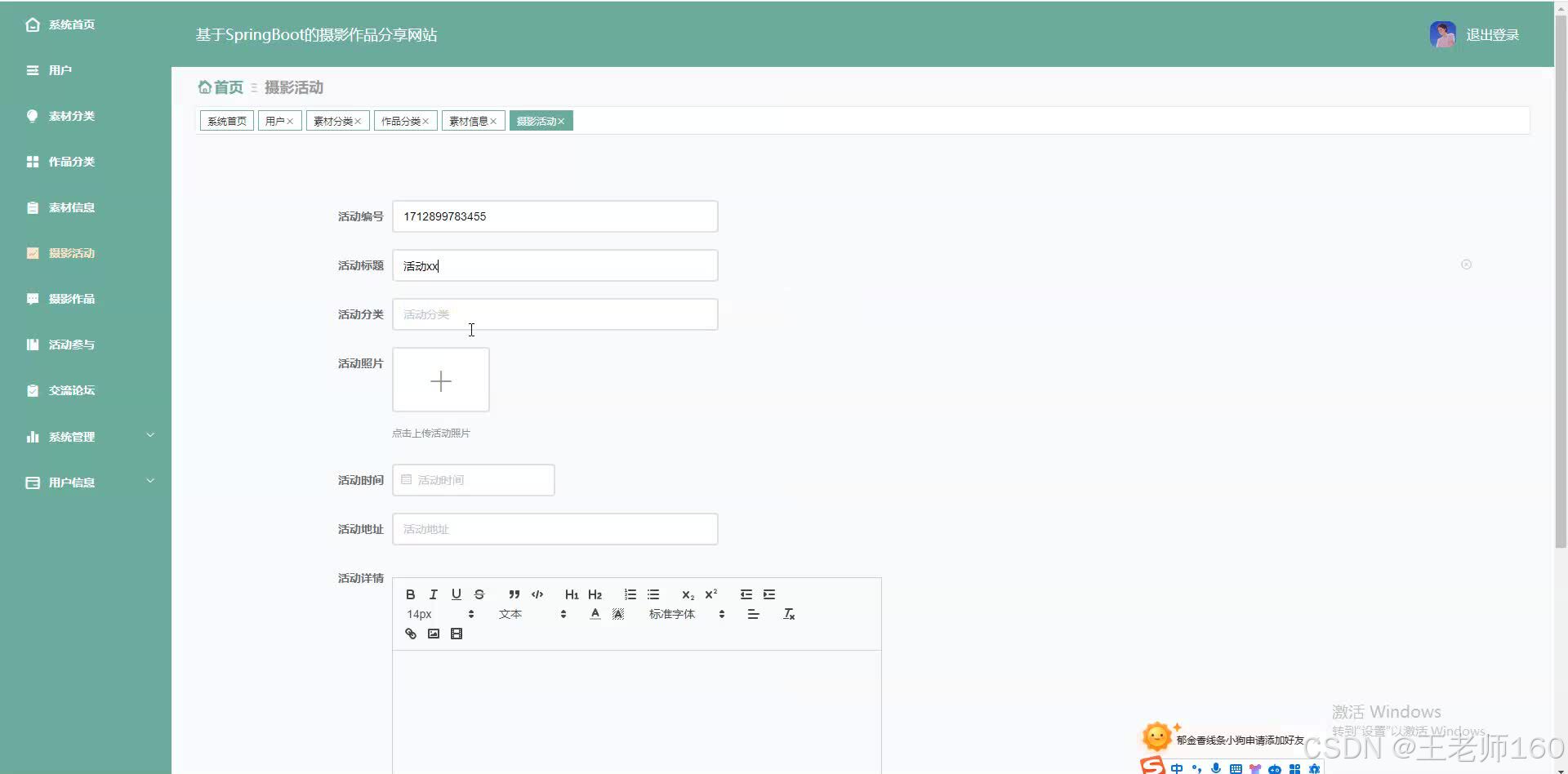Open 交流论坛 in the sidebar
This screenshot has height=774, width=1568.
(x=86, y=390)
